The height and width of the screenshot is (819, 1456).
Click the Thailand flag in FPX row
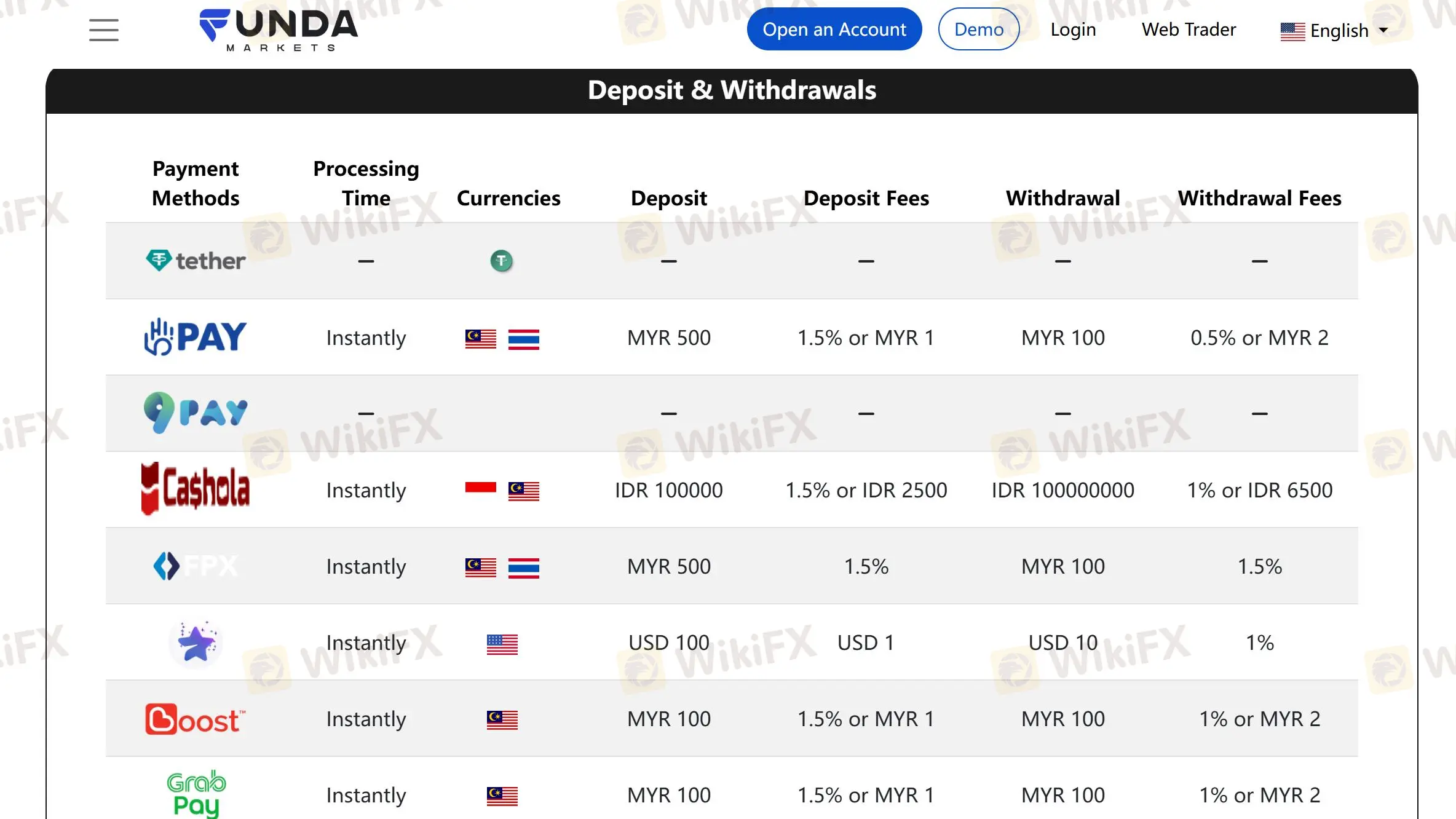pos(524,568)
